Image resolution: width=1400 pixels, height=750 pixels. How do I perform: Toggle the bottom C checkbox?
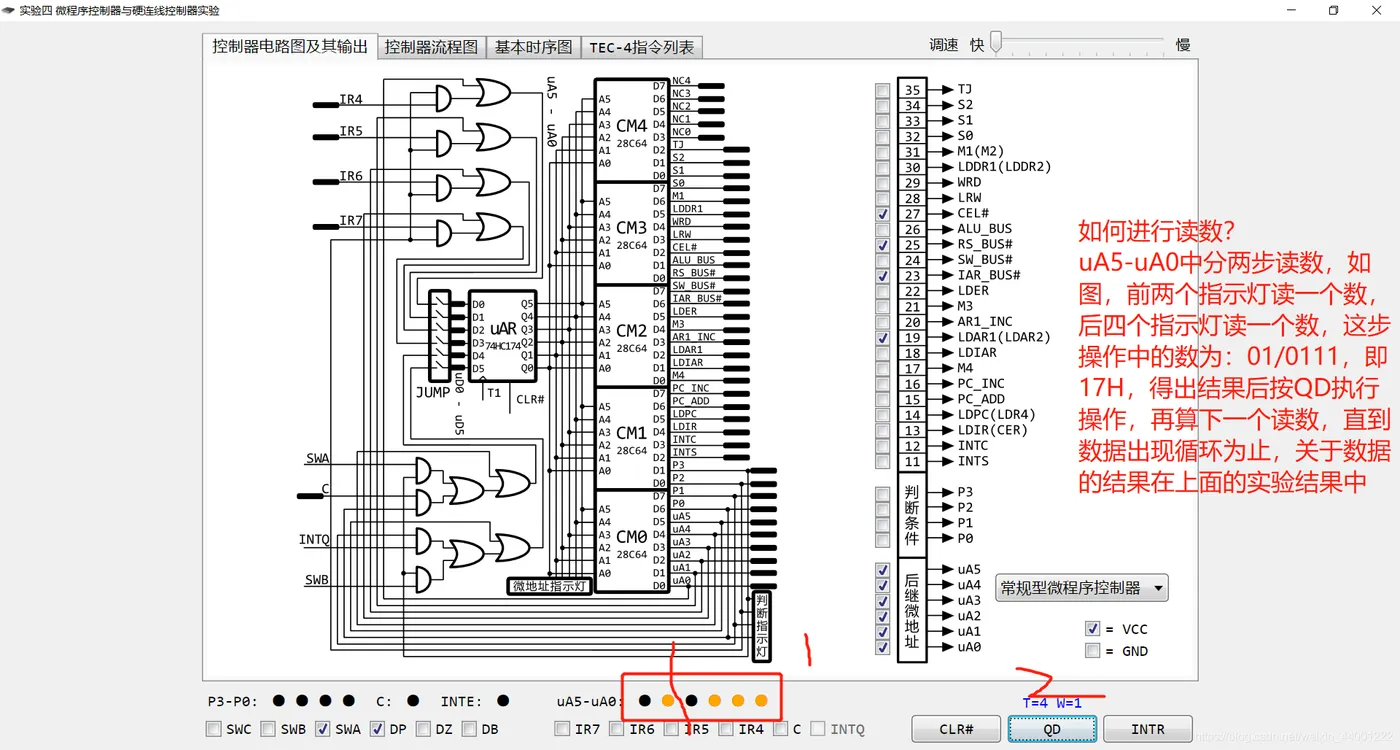tap(781, 729)
